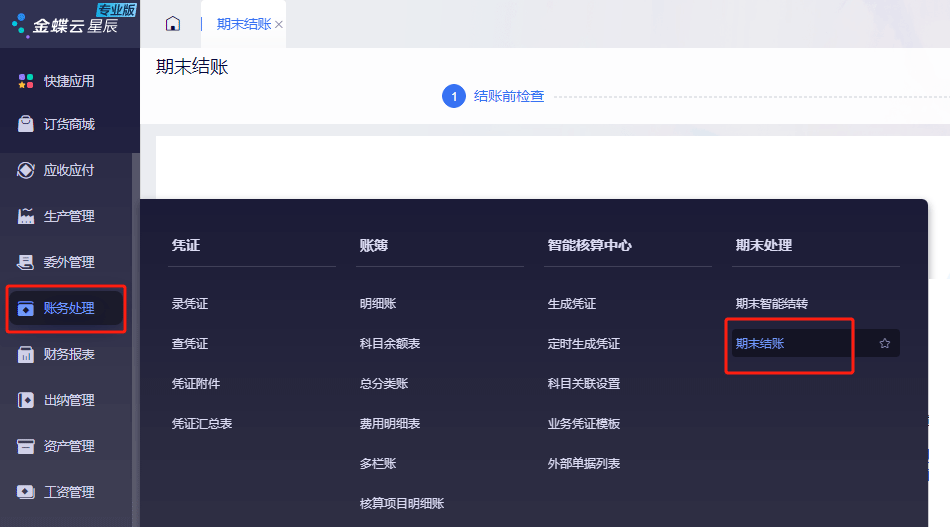Image resolution: width=950 pixels, height=527 pixels.
Task: Click the 出纳管理 sidebar icon
Action: coord(25,400)
